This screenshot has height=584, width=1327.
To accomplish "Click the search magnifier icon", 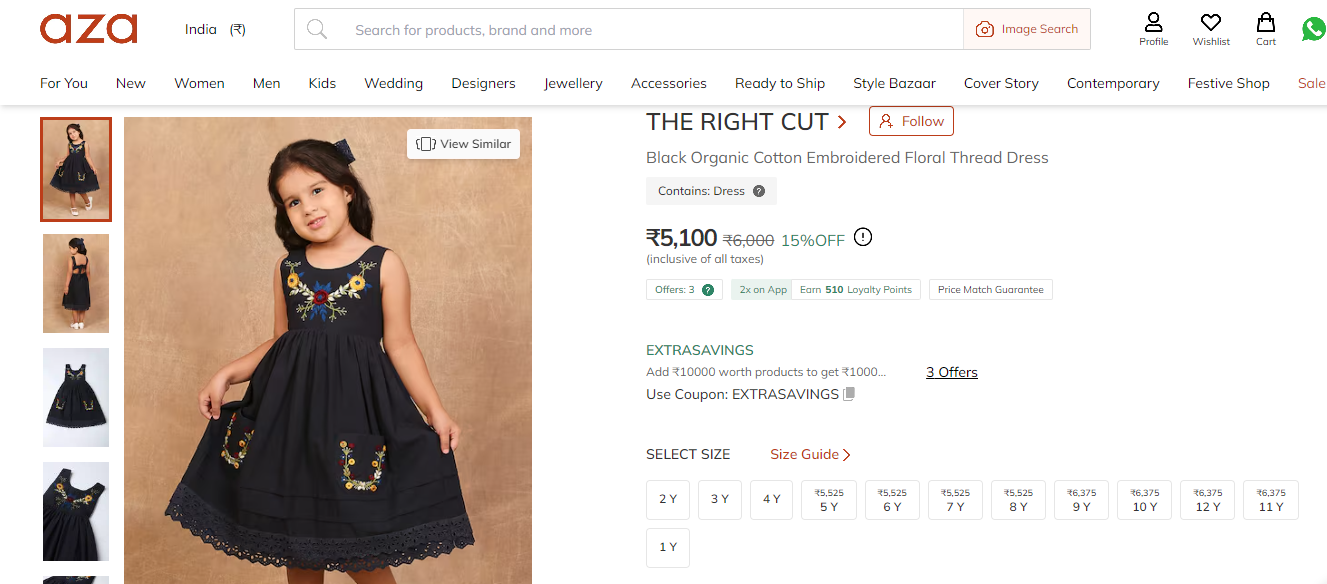I will (317, 30).
